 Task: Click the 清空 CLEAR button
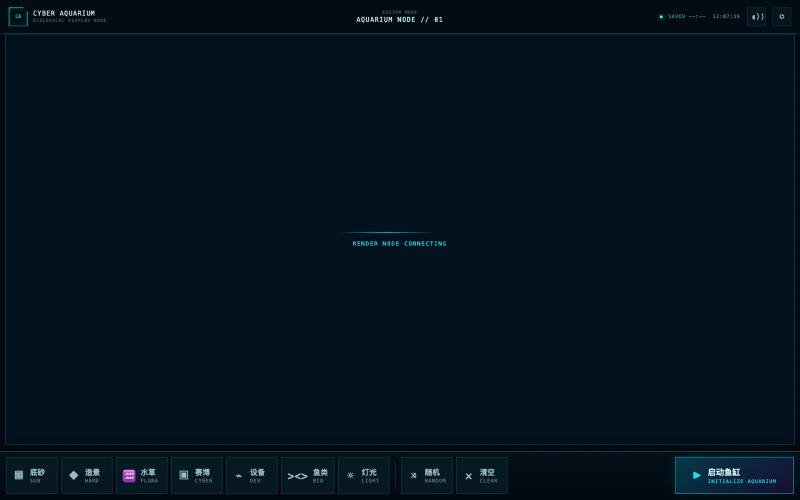click(482, 475)
